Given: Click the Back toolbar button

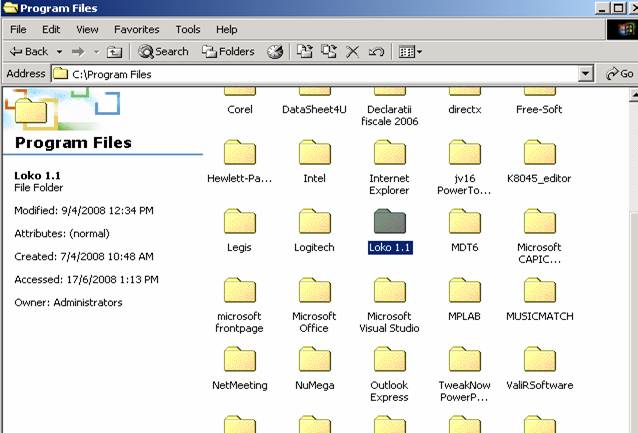Looking at the screenshot, I should click(28, 52).
